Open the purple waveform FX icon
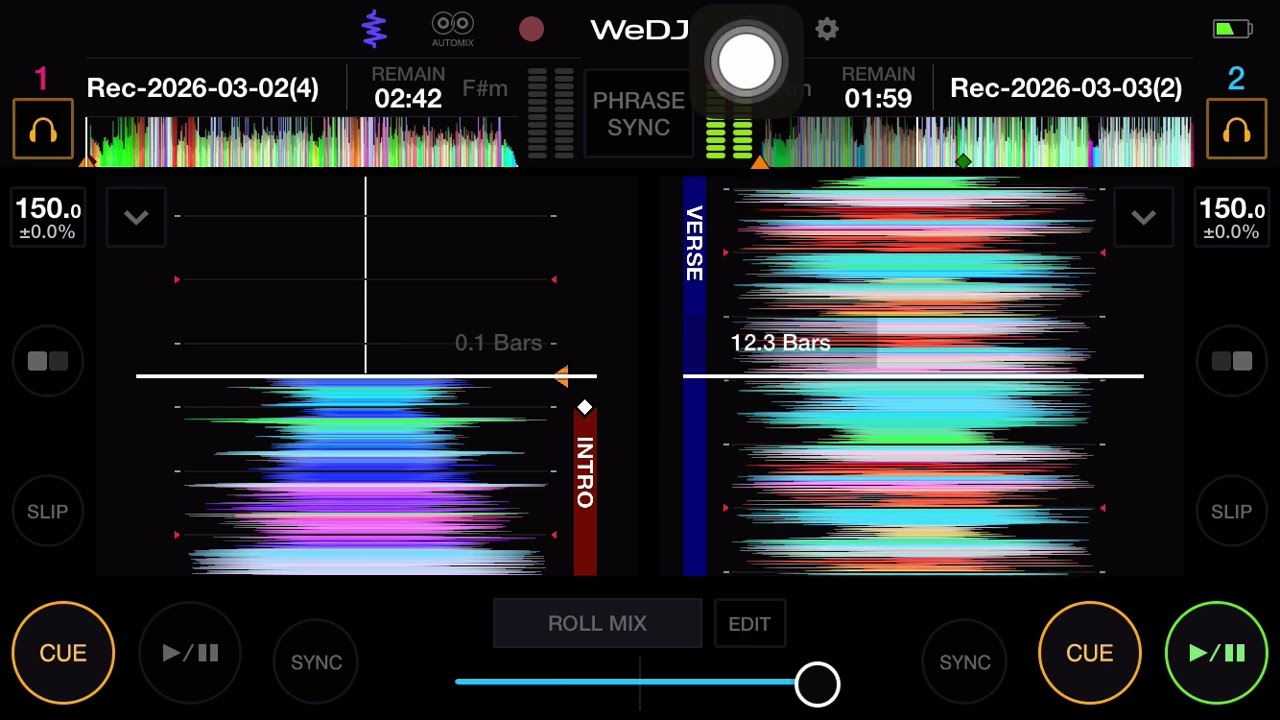The height and width of the screenshot is (720, 1280). click(374, 29)
